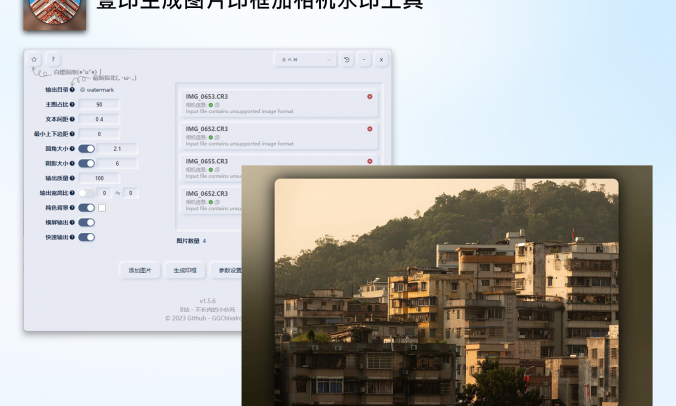Toggle the 阴影大小 switch off
Viewport: 676px width, 406px height.
tap(87, 163)
